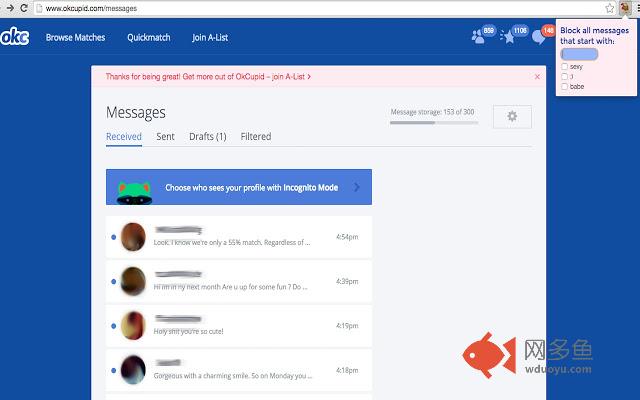Screen dimensions: 640x400
Task: Switch to the Sent tab
Action: tap(165, 137)
